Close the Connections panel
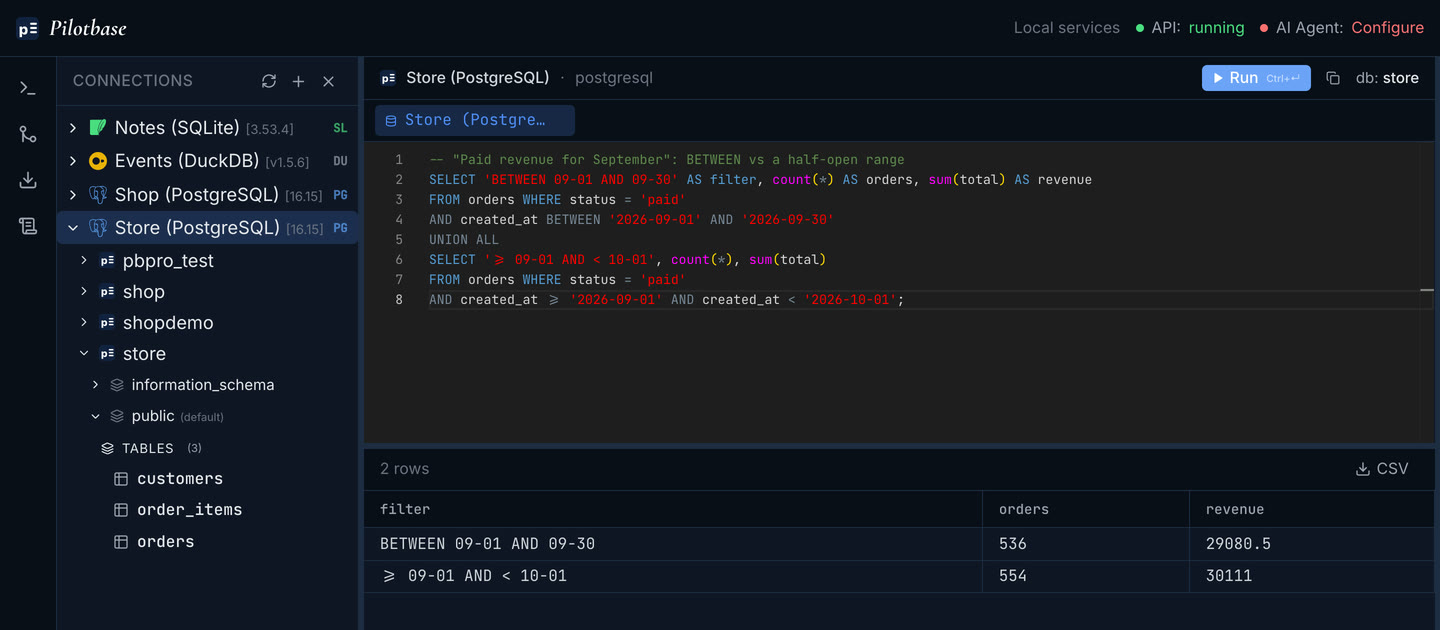 (328, 81)
